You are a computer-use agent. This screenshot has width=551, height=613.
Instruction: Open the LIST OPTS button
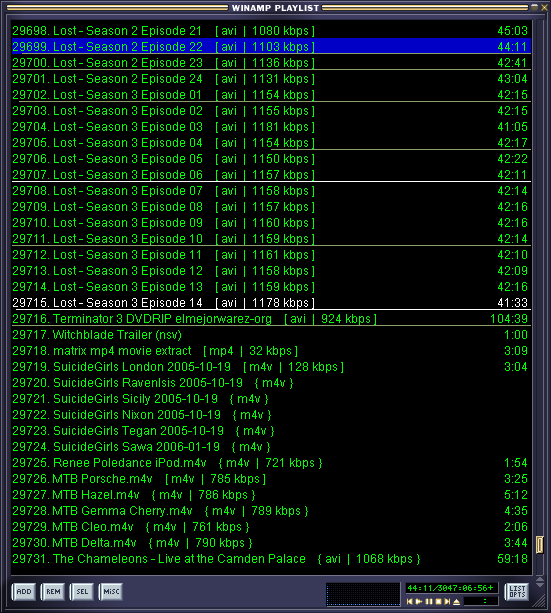point(517,591)
